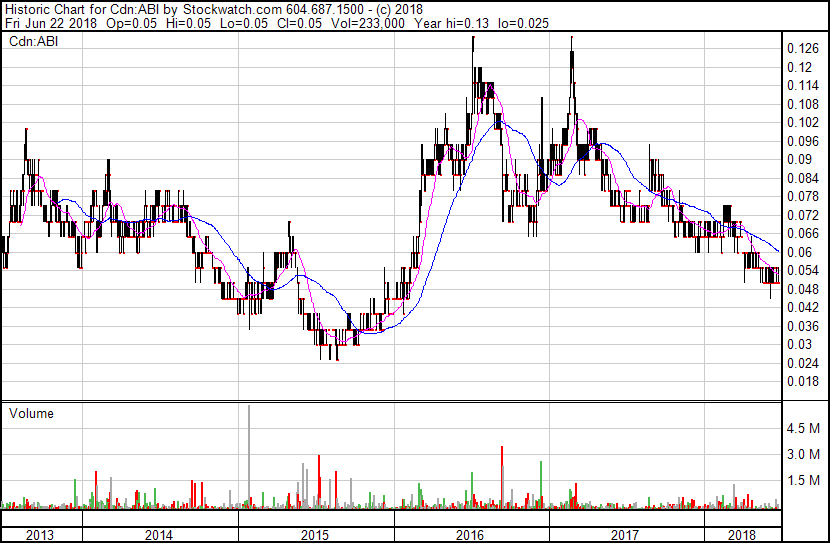Click the 'Vol=233,000' value in header

point(367,23)
